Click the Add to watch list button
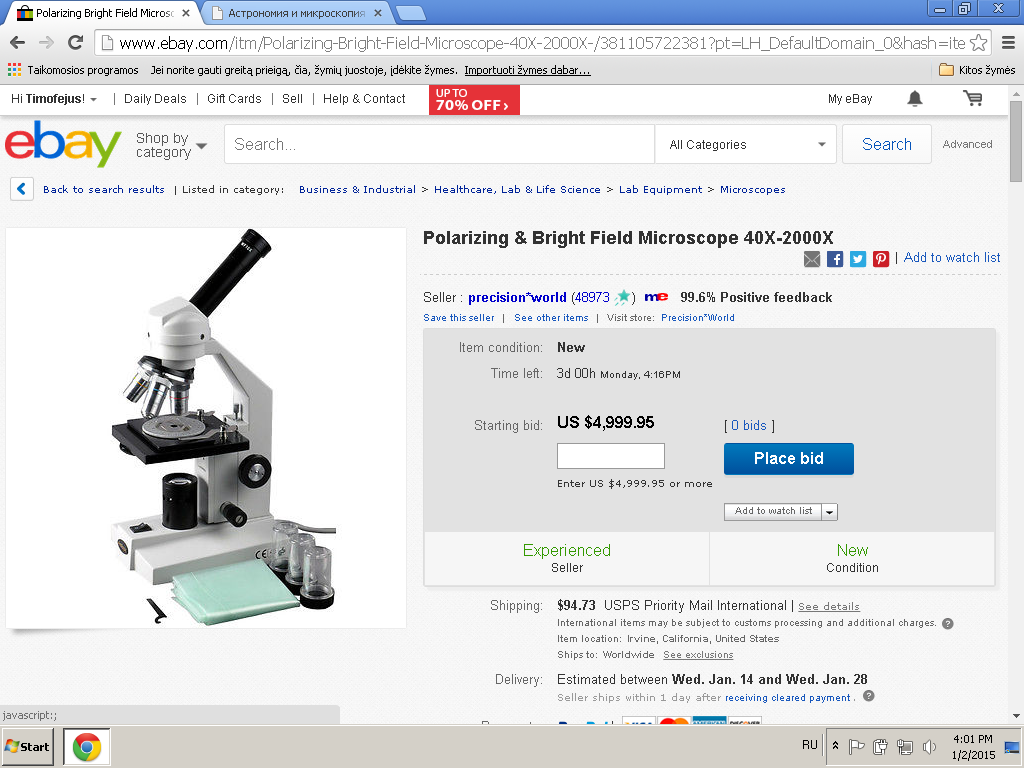The height and width of the screenshot is (768, 1024). [773, 511]
